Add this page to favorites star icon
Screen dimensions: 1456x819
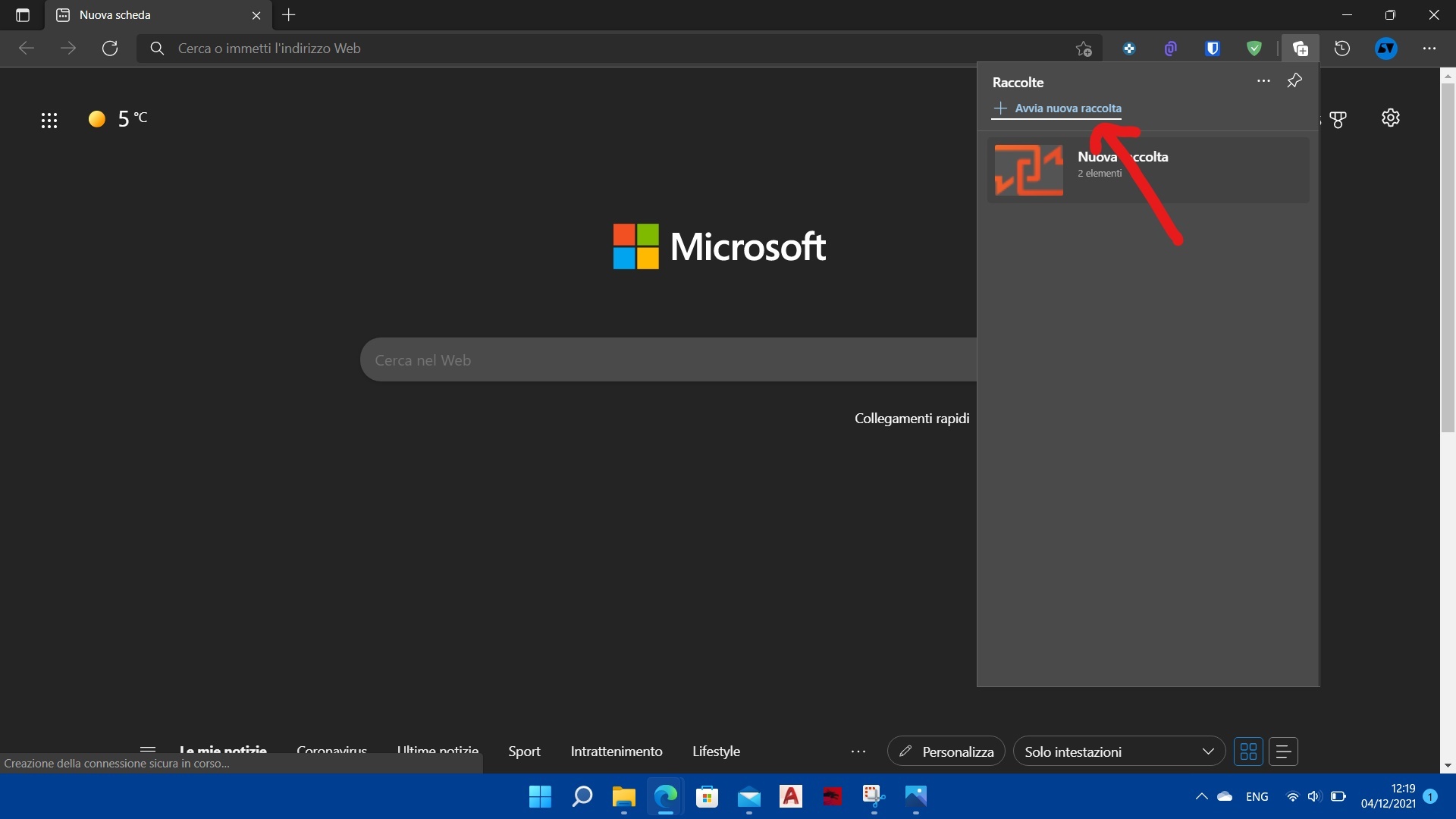pyautogui.click(x=1084, y=49)
